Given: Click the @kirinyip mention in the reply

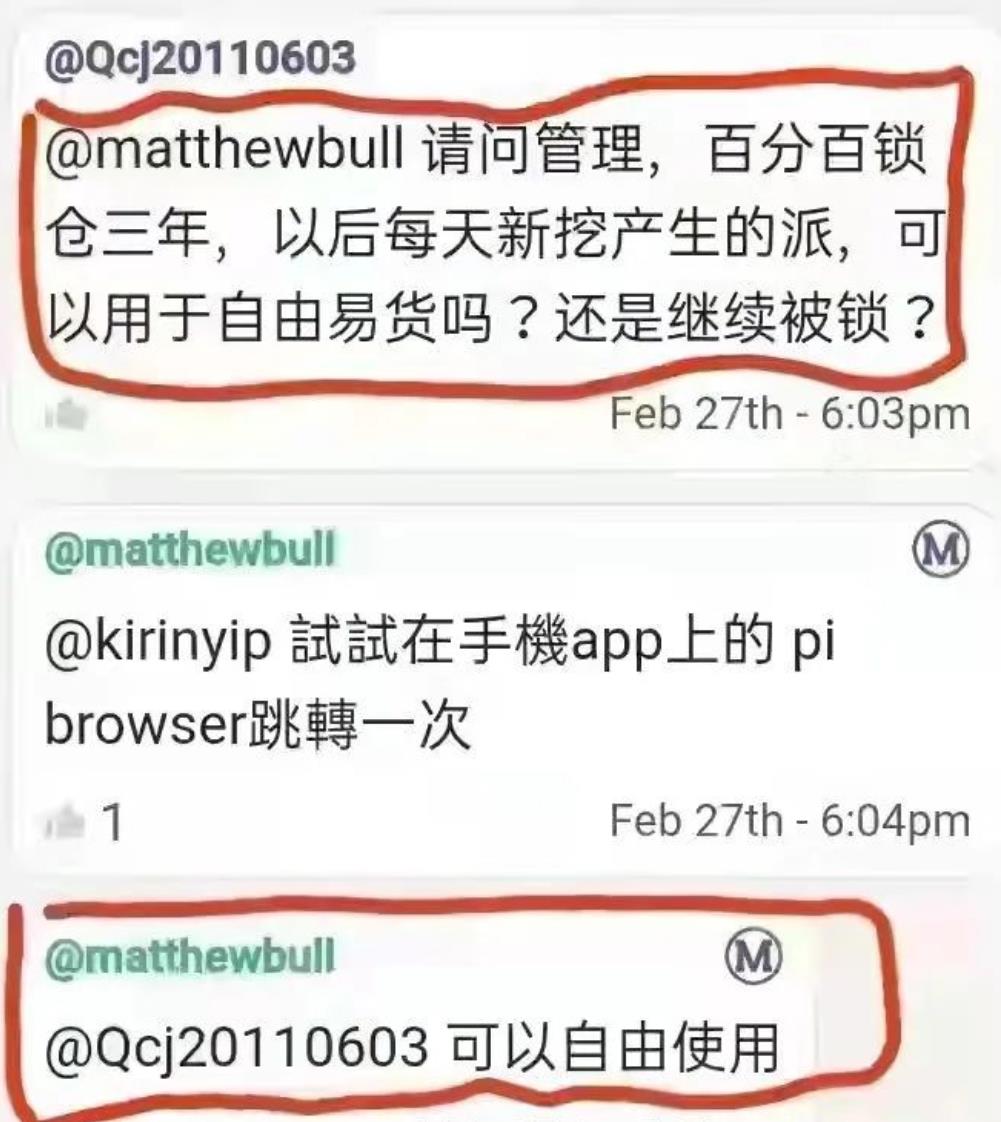Looking at the screenshot, I should [158, 641].
